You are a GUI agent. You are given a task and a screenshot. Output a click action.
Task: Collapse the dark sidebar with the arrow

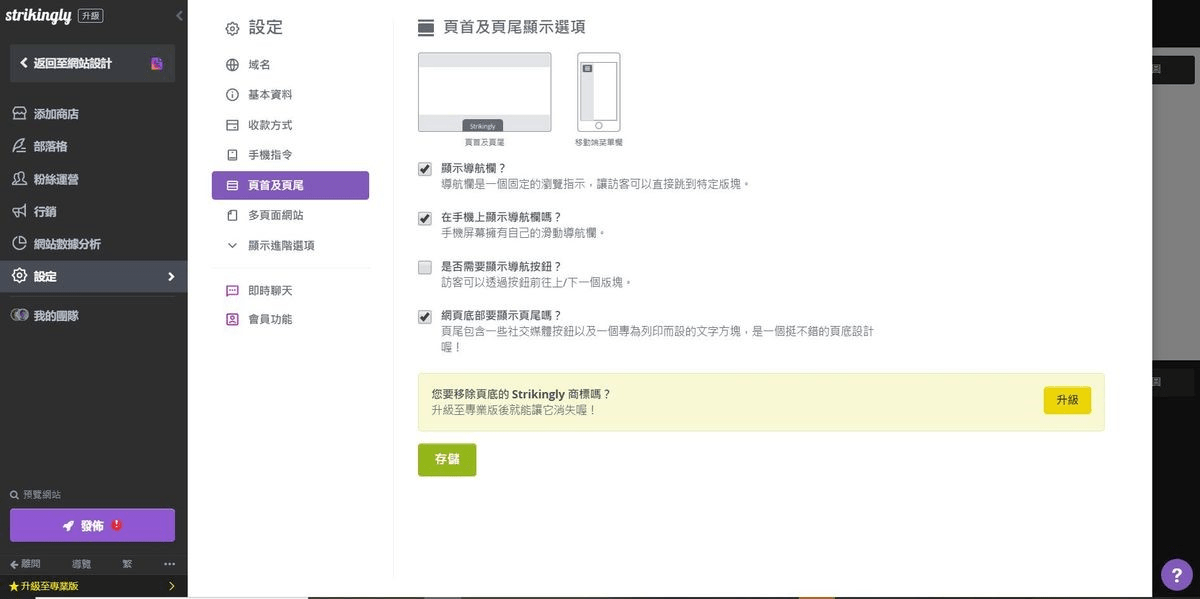pyautogui.click(x=179, y=15)
